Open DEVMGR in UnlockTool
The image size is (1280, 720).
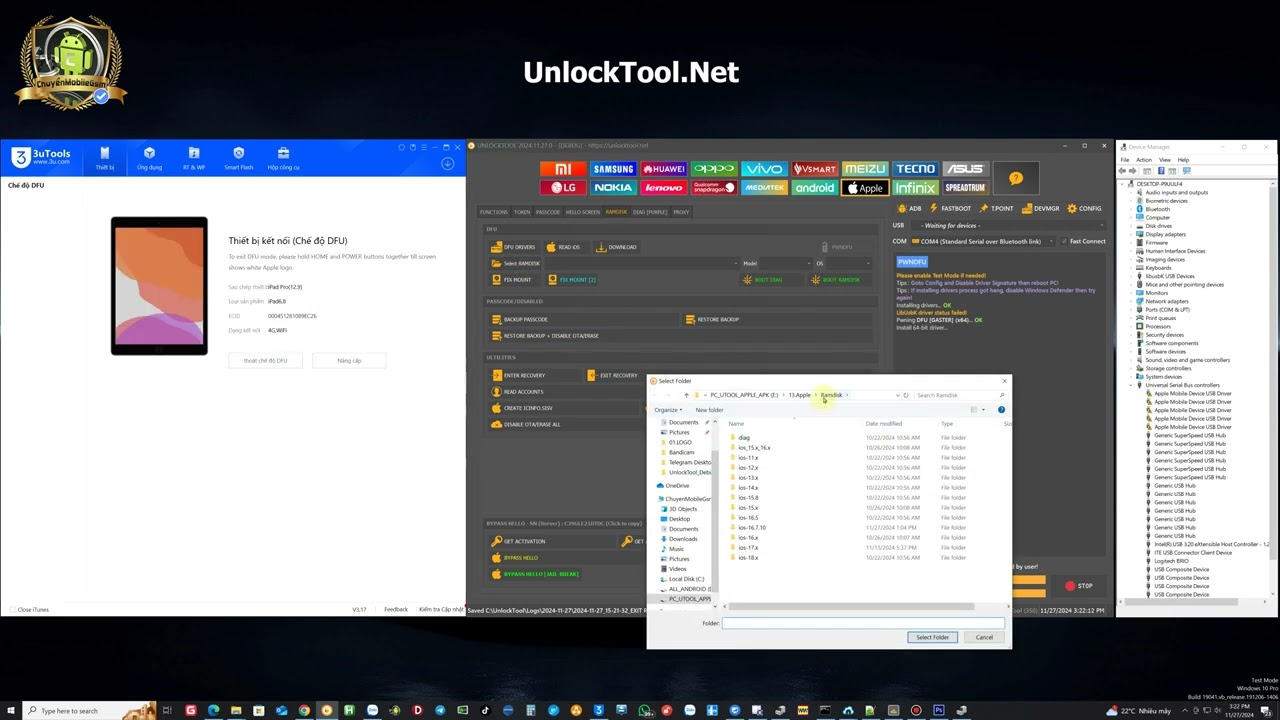coord(1041,208)
